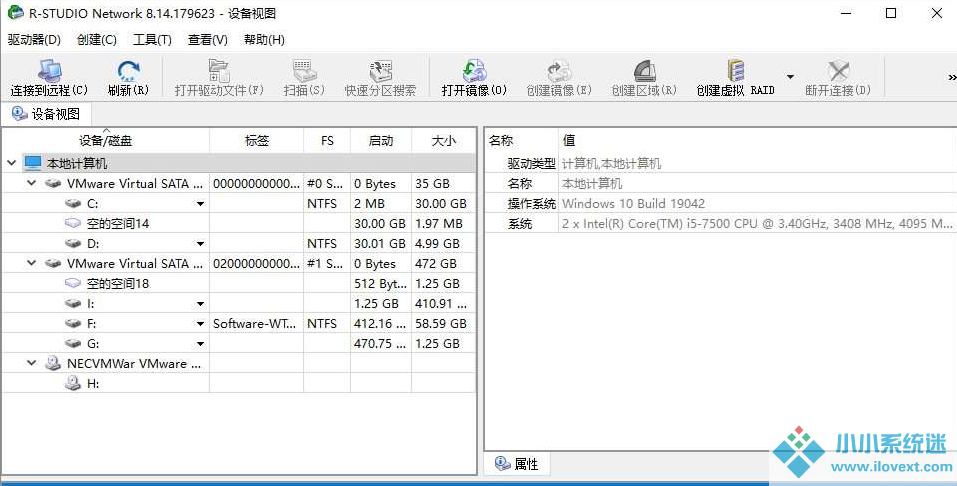Viewport: 957px width, 486px height.
Task: Click the second VMware SATA disk icon
Action: pos(53,264)
